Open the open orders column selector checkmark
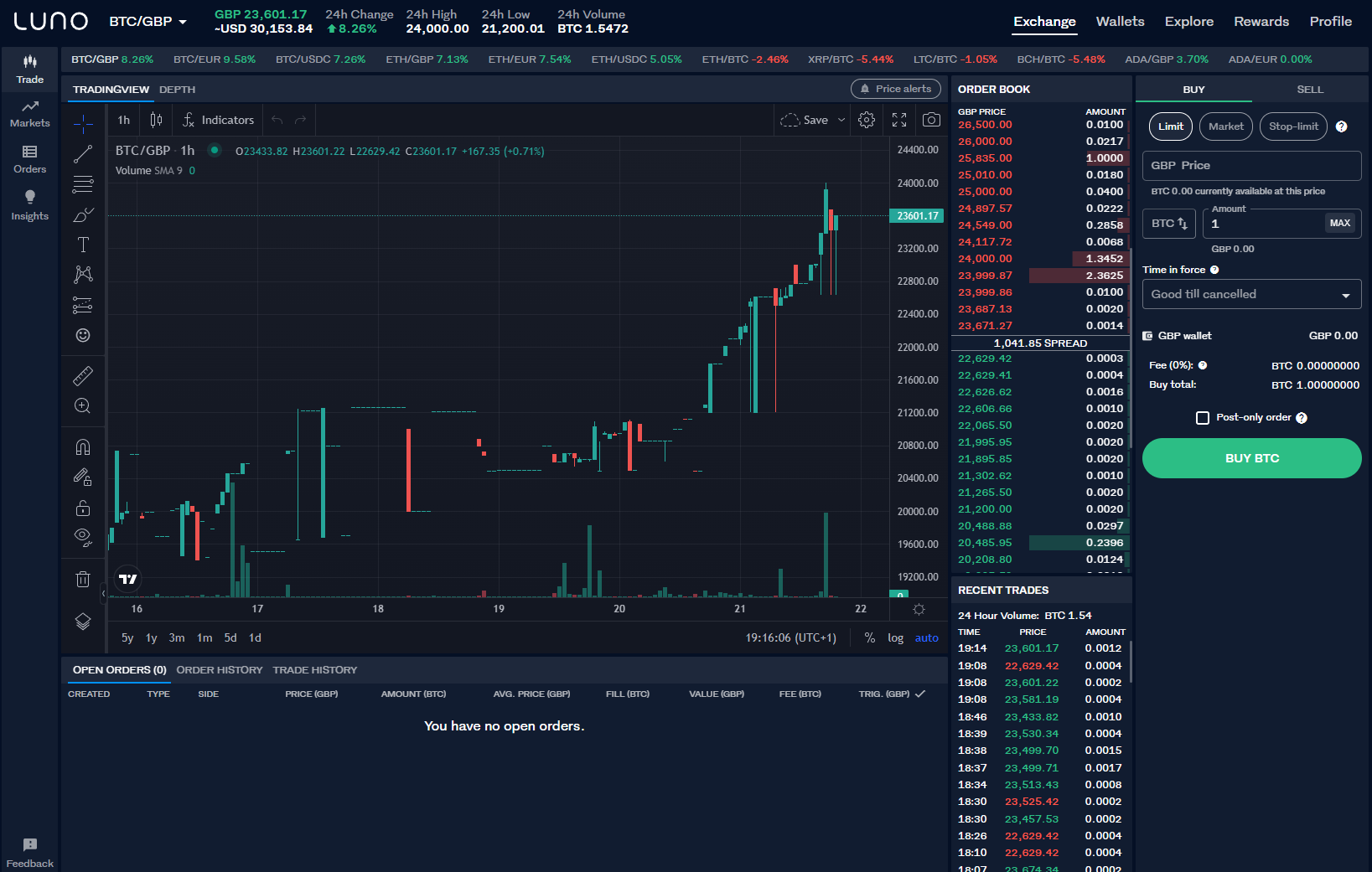 point(920,694)
